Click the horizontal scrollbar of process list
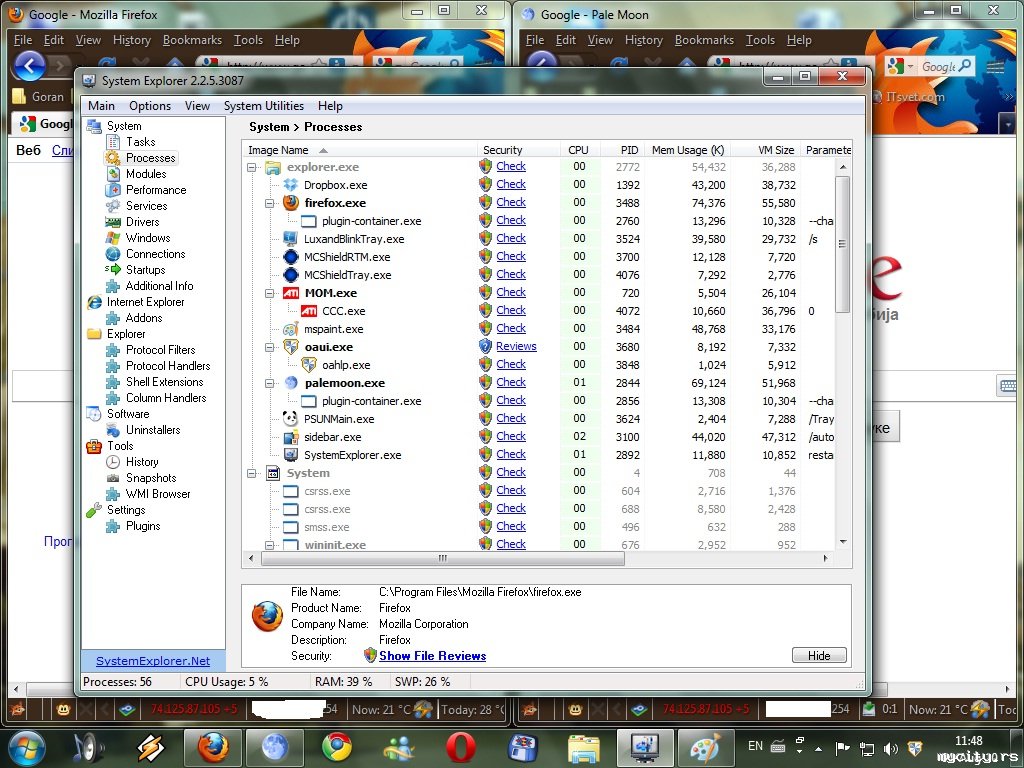Screen dimensions: 1024x768 [x=443, y=558]
